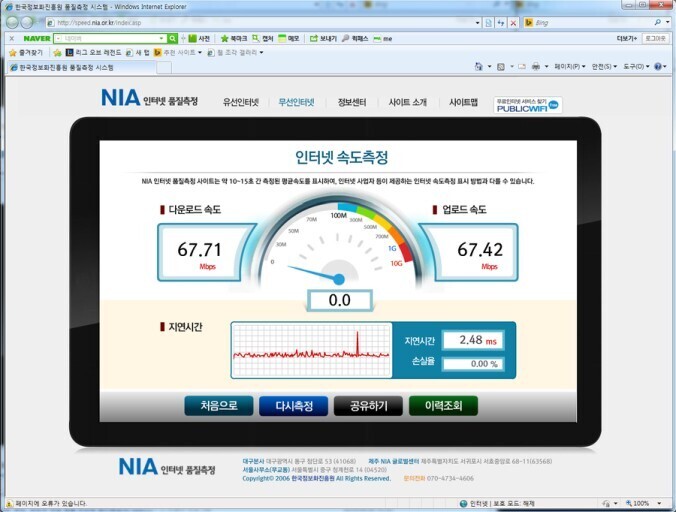Open the Naver me toolbar item
The width and height of the screenshot is (676, 512).
click(383, 39)
